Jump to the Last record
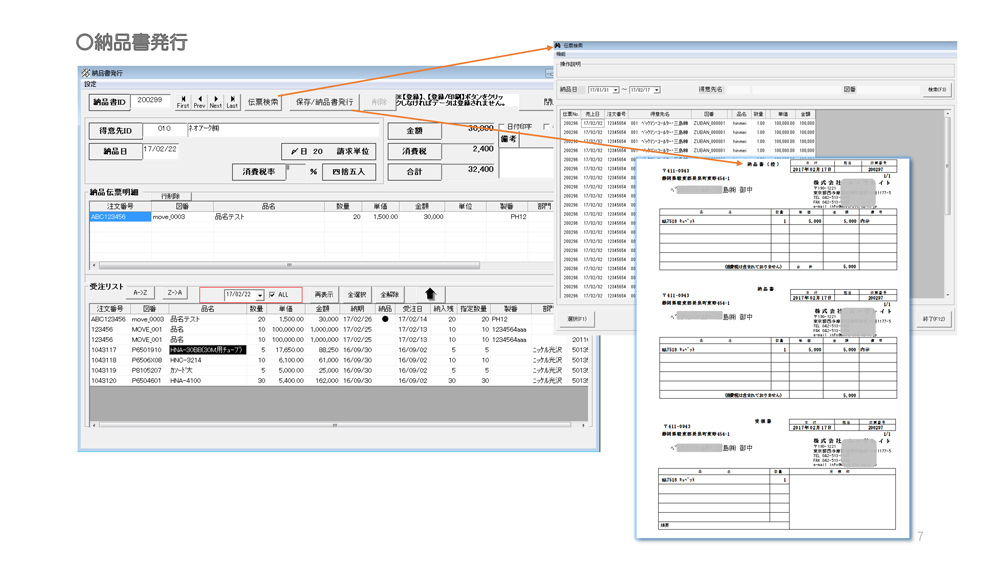The width and height of the screenshot is (1000, 563). (232, 101)
